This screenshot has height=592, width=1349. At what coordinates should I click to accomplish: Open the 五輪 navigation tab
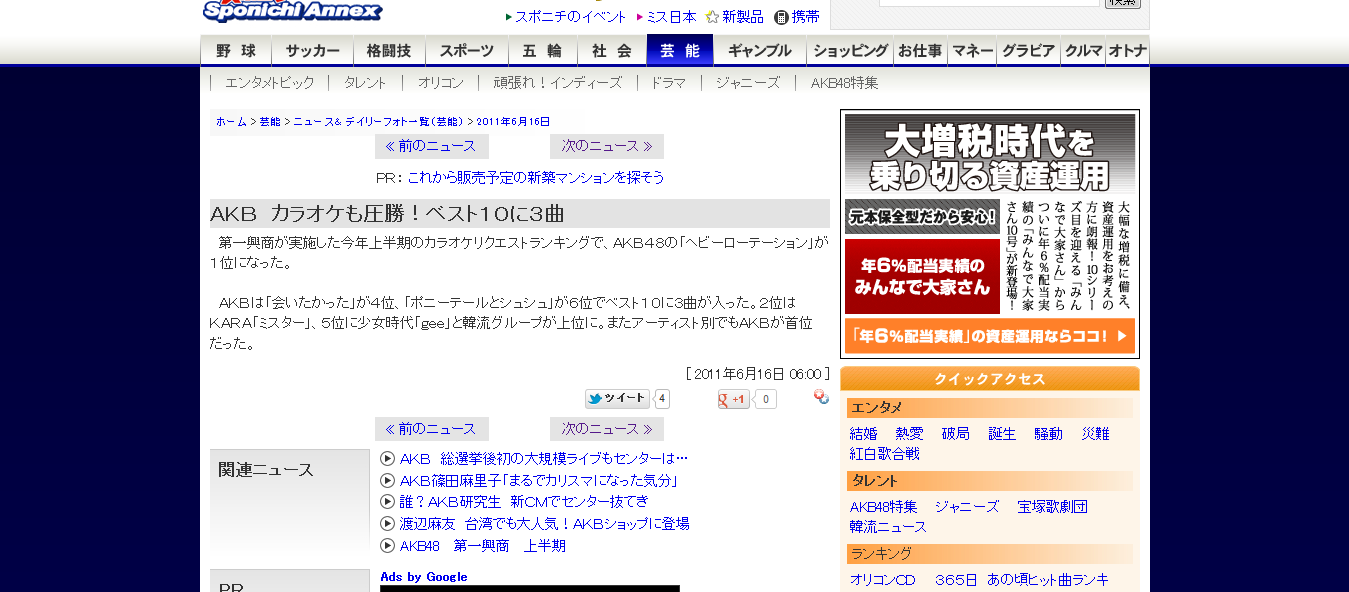(542, 51)
